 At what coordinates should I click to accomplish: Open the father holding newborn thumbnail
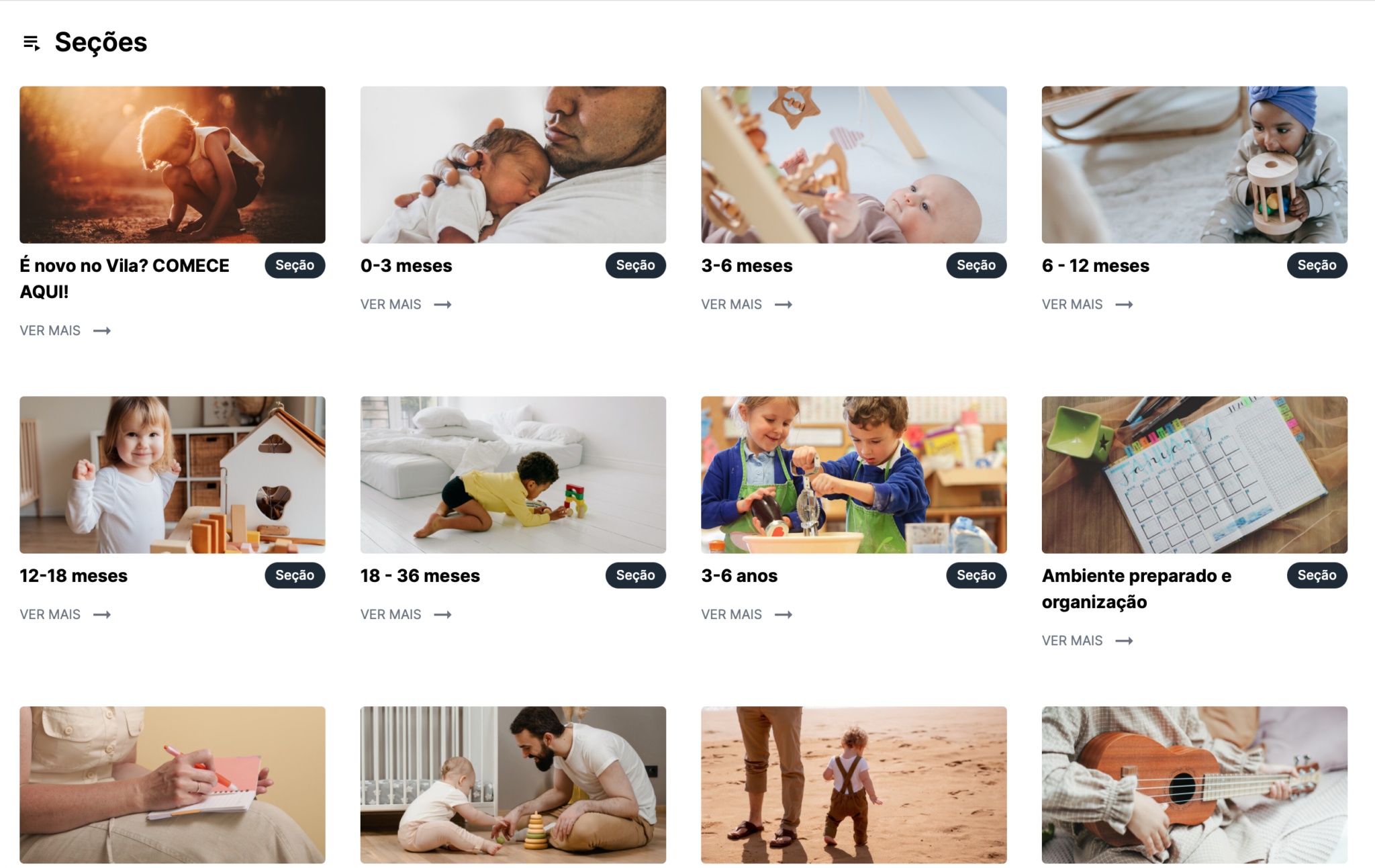pyautogui.click(x=513, y=164)
